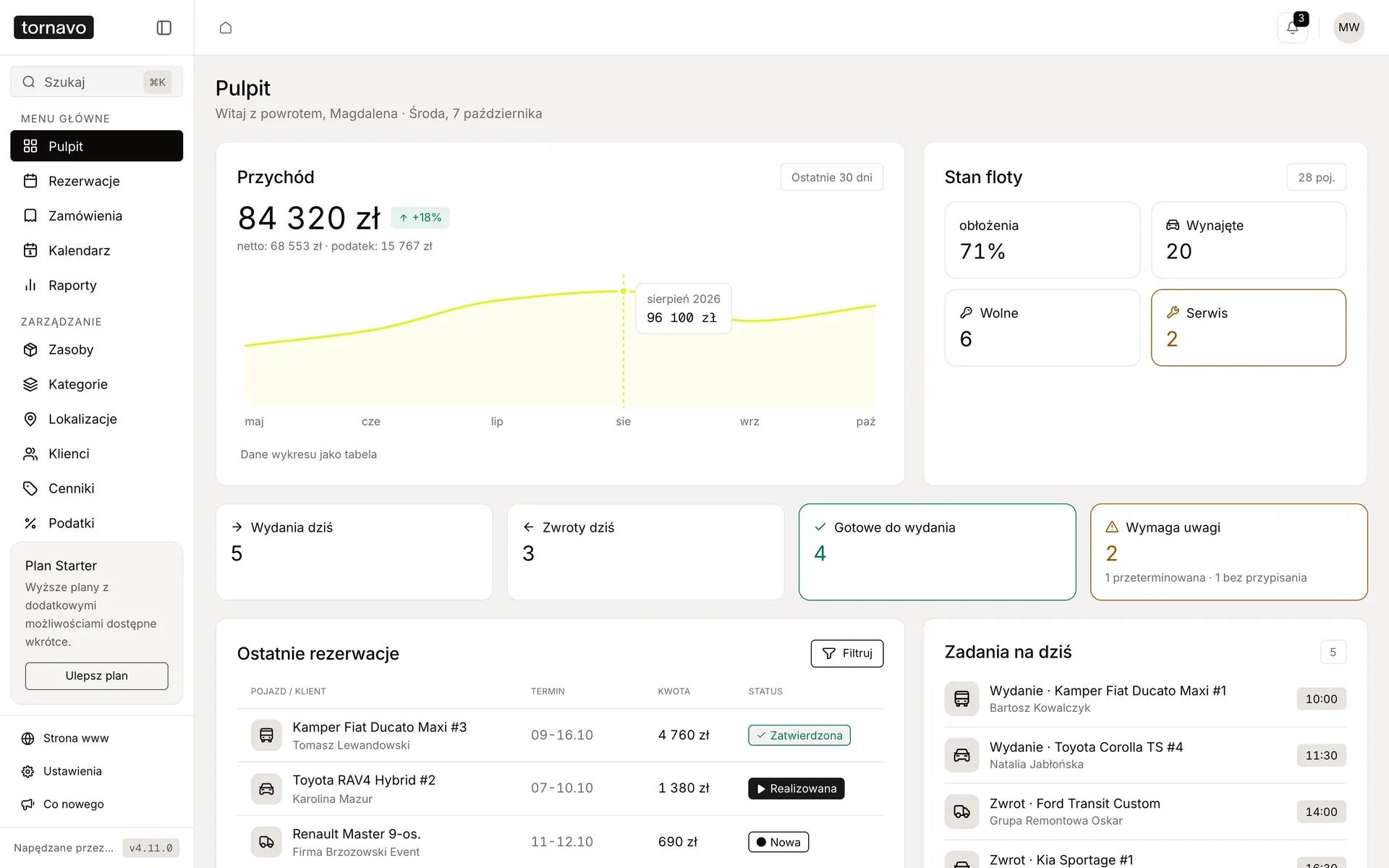1389x868 pixels.
Task: Navigate to Kalendarz
Action: (x=97, y=250)
